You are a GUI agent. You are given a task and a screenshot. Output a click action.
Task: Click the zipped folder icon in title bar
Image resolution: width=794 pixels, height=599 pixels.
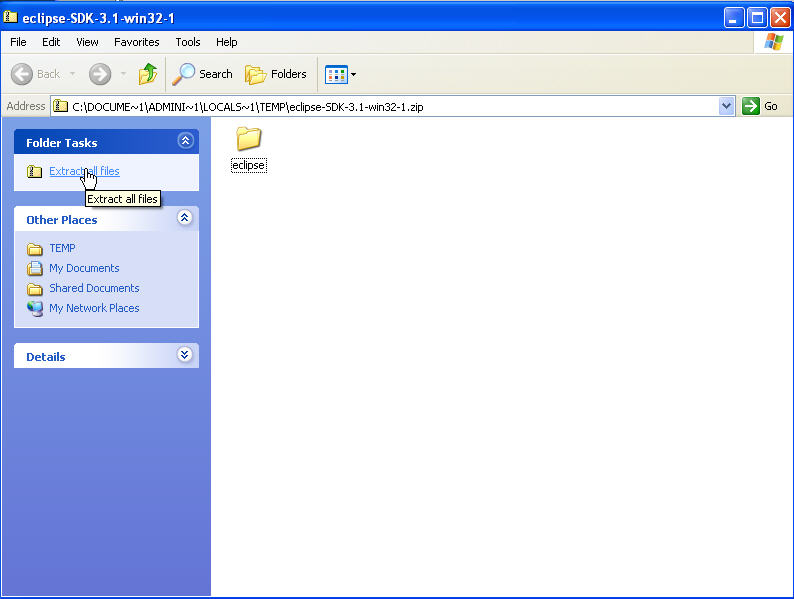pos(10,17)
